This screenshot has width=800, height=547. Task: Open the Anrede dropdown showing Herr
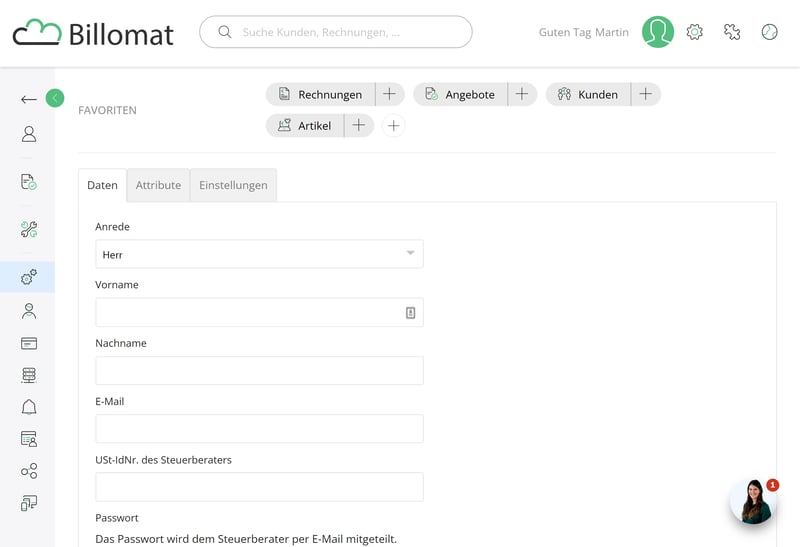(x=259, y=254)
